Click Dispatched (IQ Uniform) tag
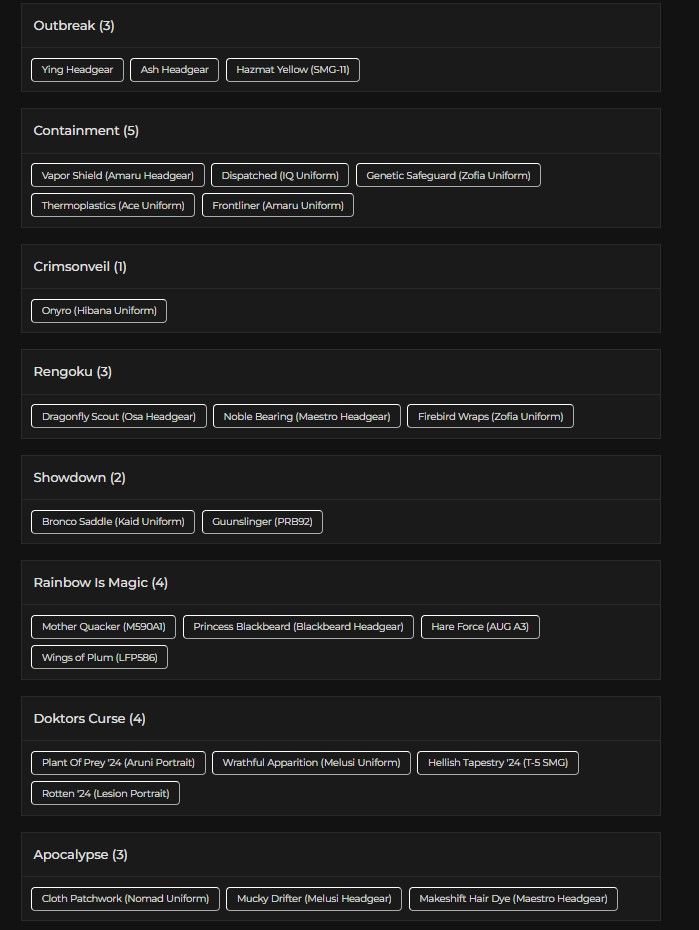 pos(280,175)
